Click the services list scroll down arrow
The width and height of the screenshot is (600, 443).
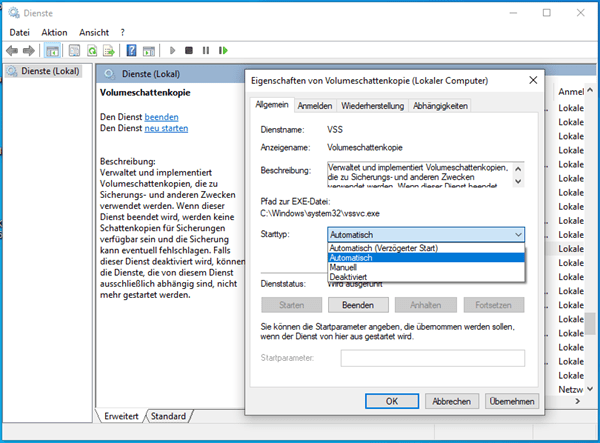[590, 389]
